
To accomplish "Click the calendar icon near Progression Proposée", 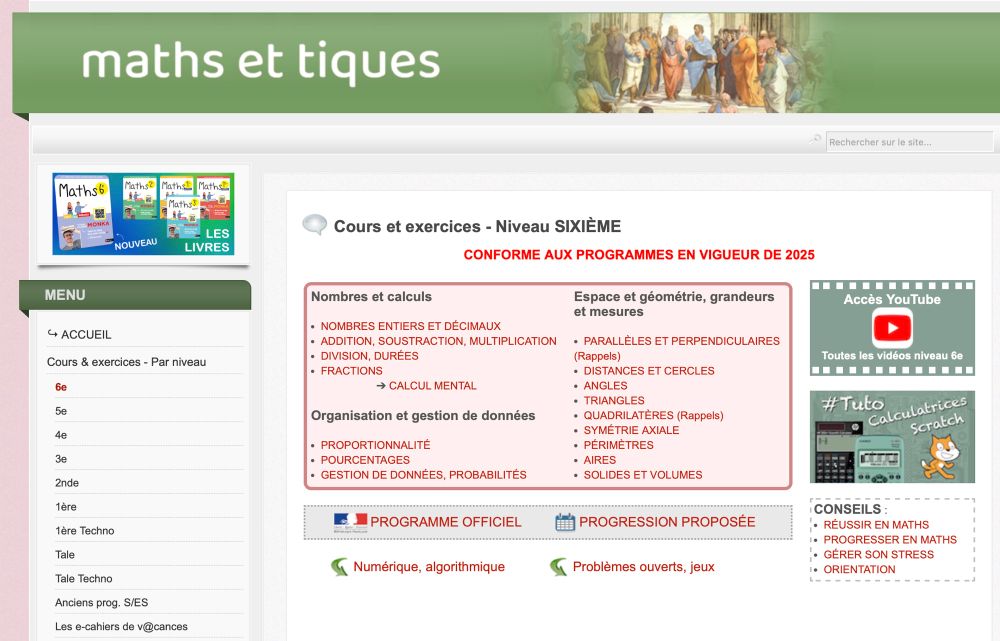I will pyautogui.click(x=565, y=522).
